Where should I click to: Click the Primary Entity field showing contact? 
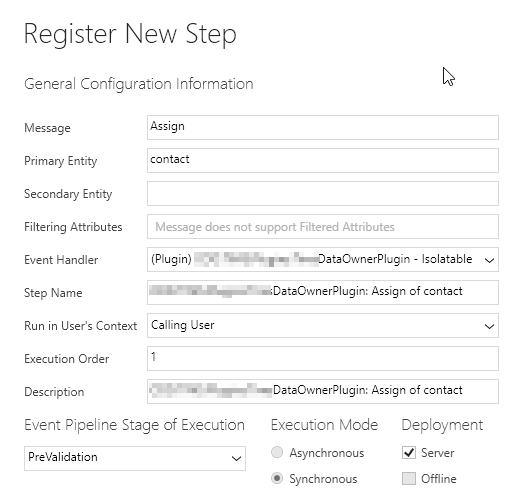click(323, 160)
